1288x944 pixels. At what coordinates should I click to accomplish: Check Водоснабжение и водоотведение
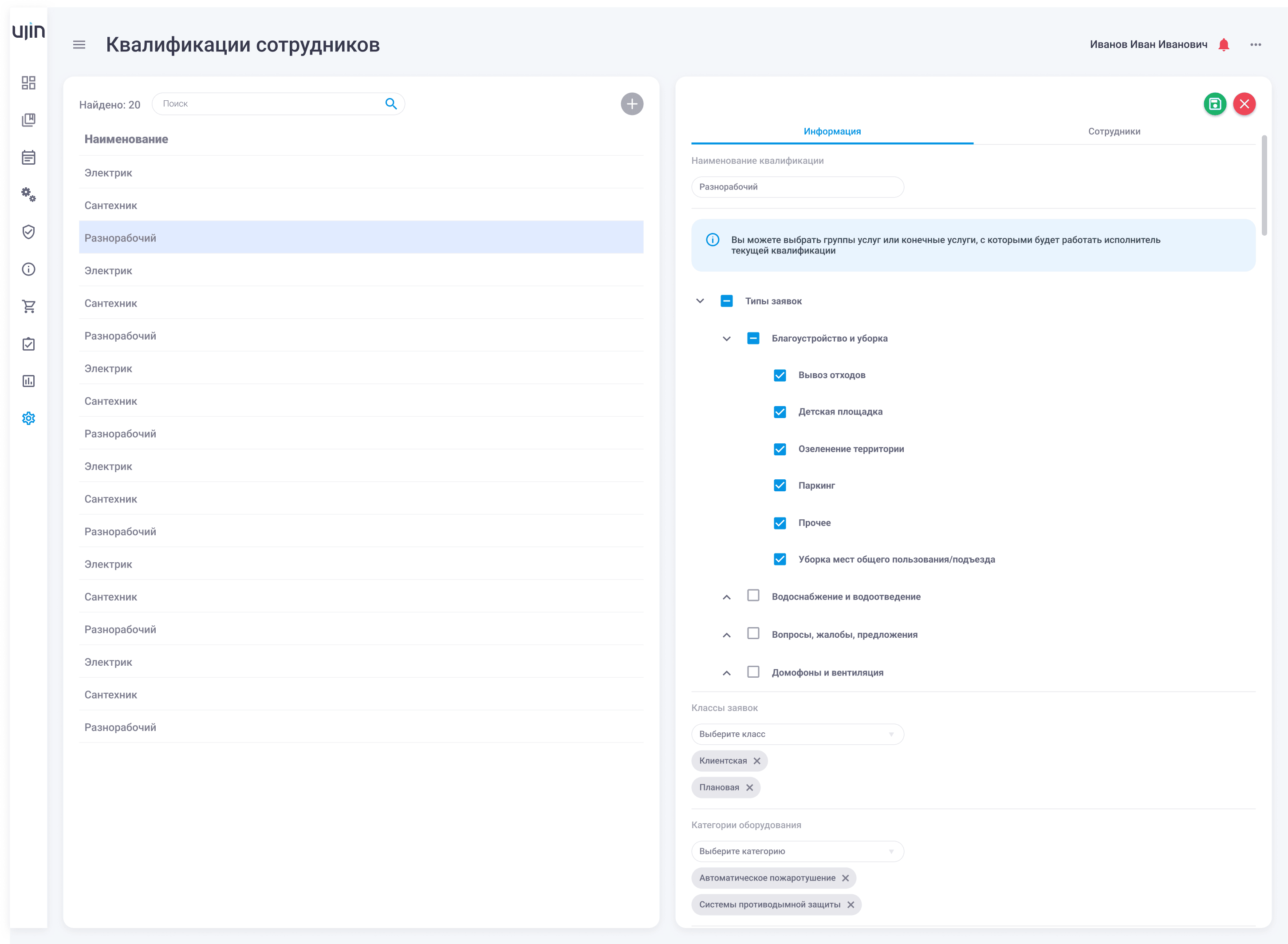tap(753, 596)
